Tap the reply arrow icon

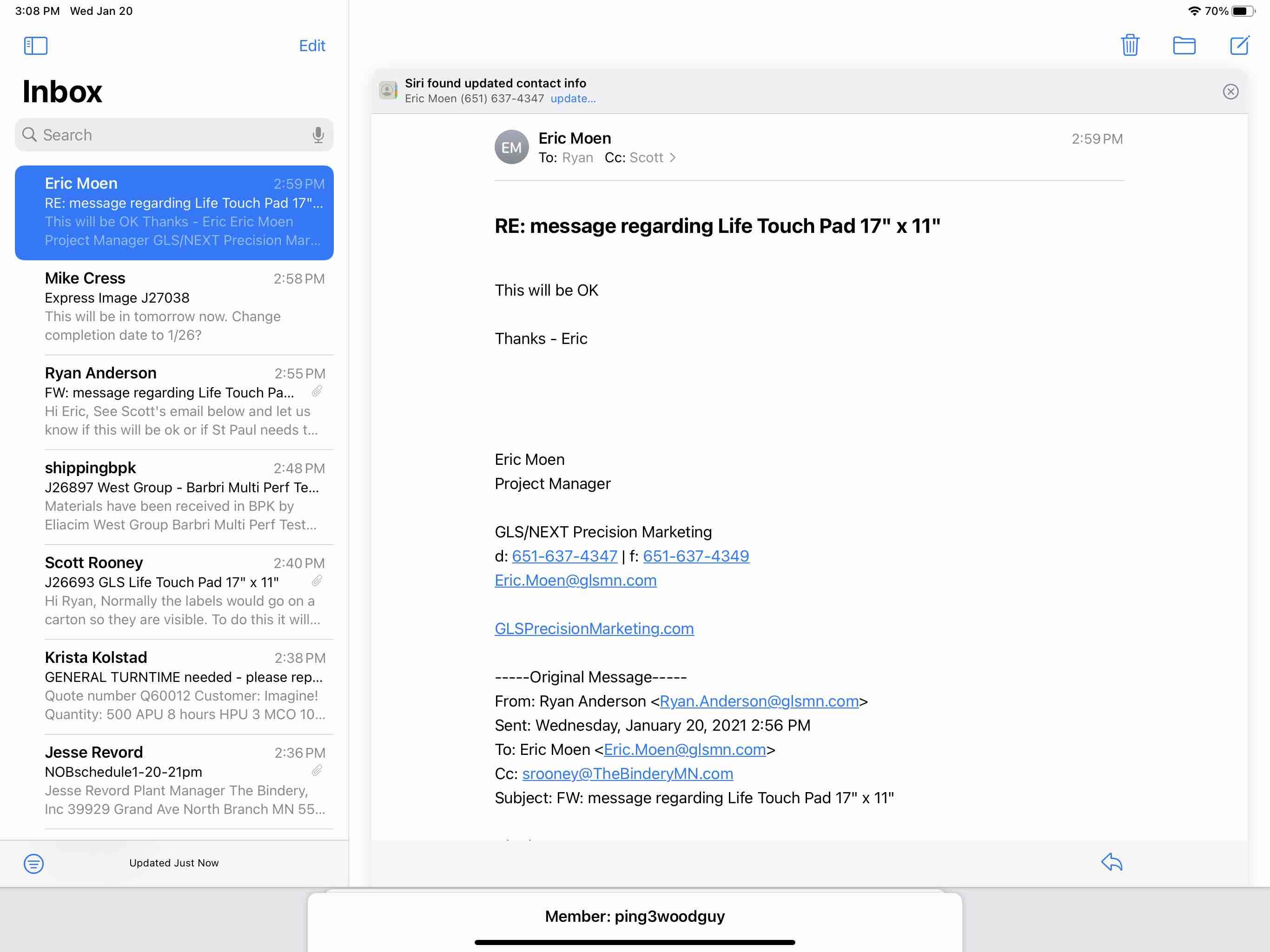(1111, 862)
